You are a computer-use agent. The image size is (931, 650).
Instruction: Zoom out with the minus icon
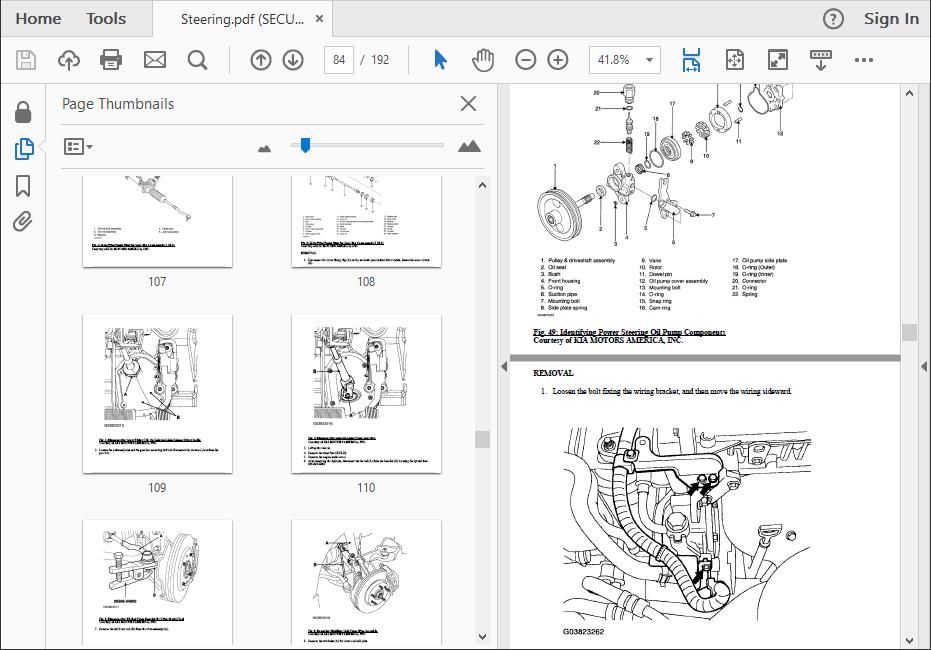coord(525,60)
